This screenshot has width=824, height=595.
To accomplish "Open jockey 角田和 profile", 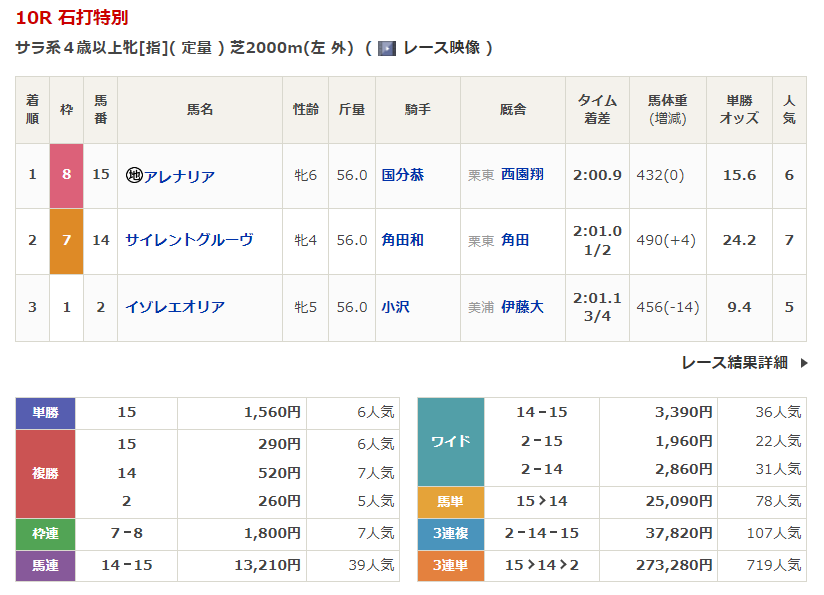I will 402,240.
